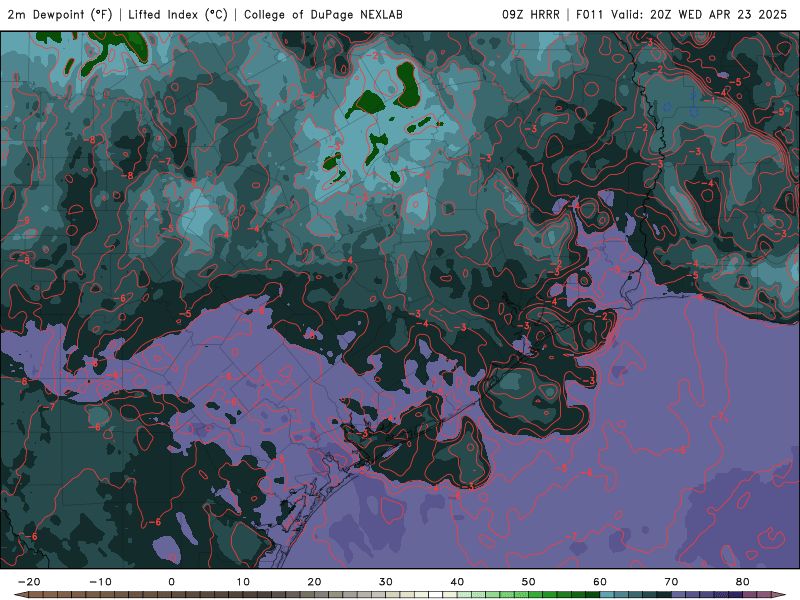
Task: Click the '40' color scale label
Action: click(x=457, y=582)
